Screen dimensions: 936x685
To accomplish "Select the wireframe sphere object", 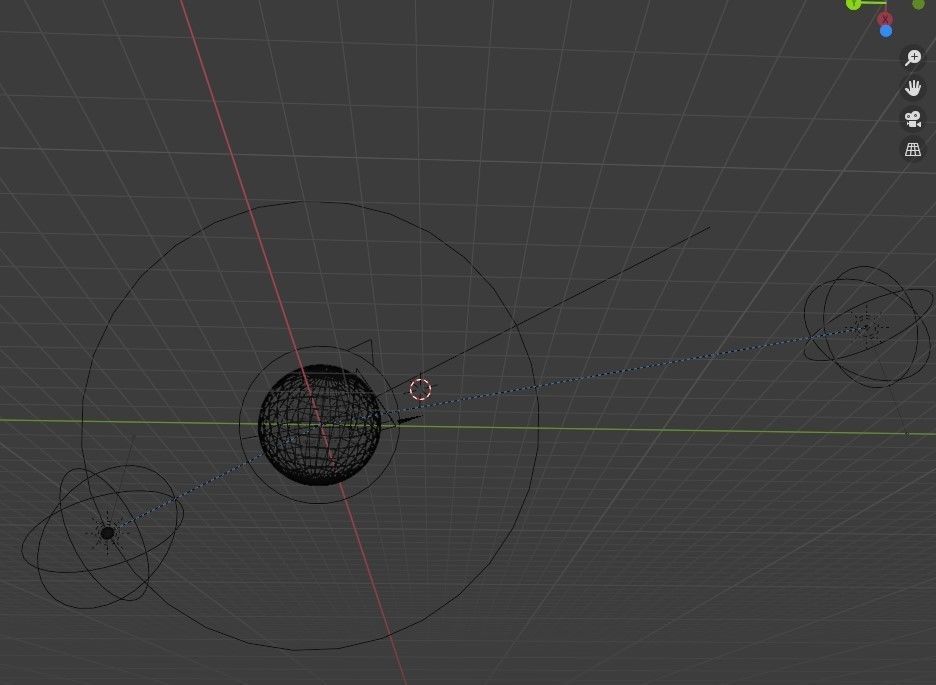I will click(x=319, y=424).
